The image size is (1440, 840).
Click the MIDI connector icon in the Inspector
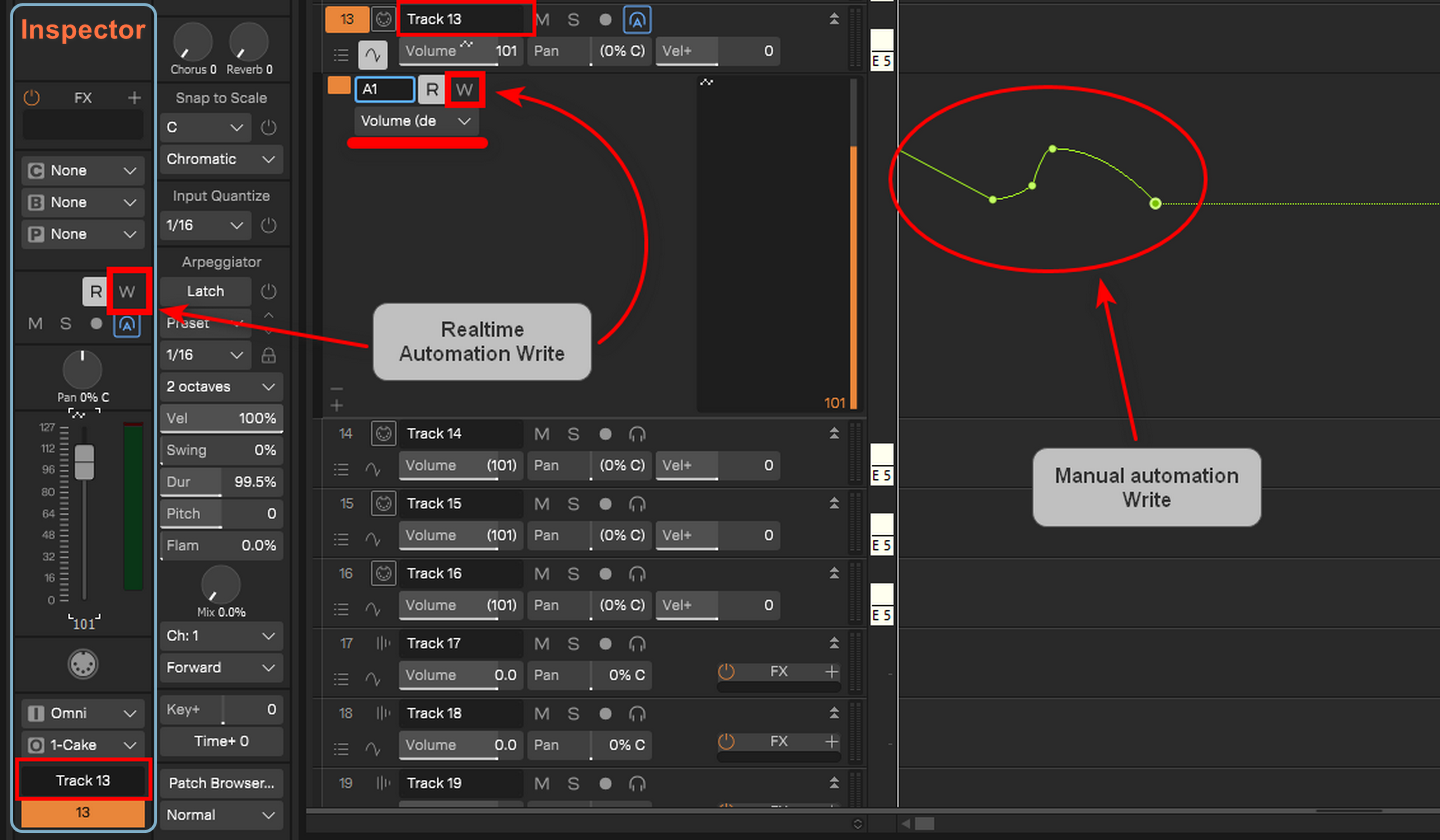pos(83,664)
